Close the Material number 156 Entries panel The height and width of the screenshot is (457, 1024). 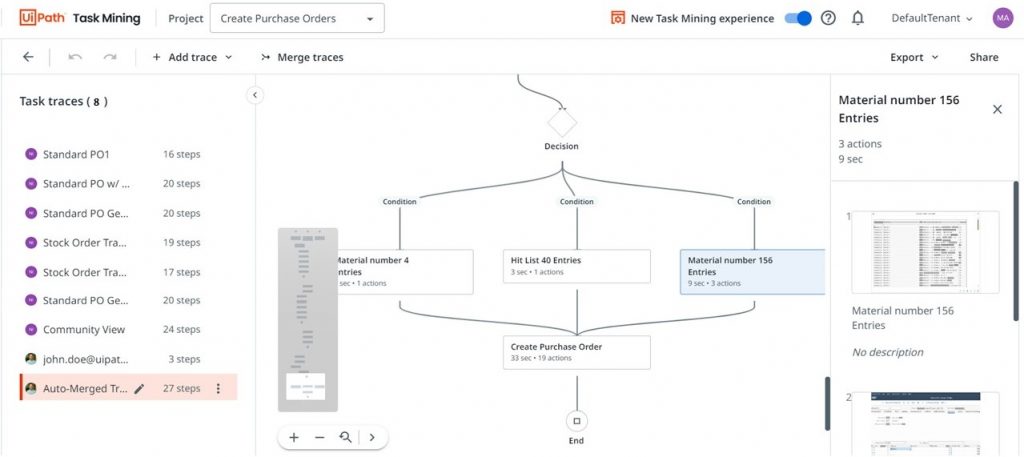(997, 109)
